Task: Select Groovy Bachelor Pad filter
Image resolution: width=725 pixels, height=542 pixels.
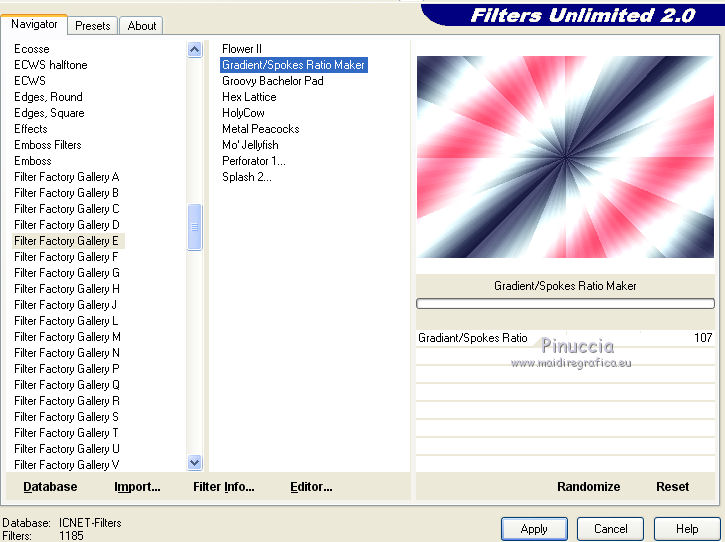Action: click(273, 81)
